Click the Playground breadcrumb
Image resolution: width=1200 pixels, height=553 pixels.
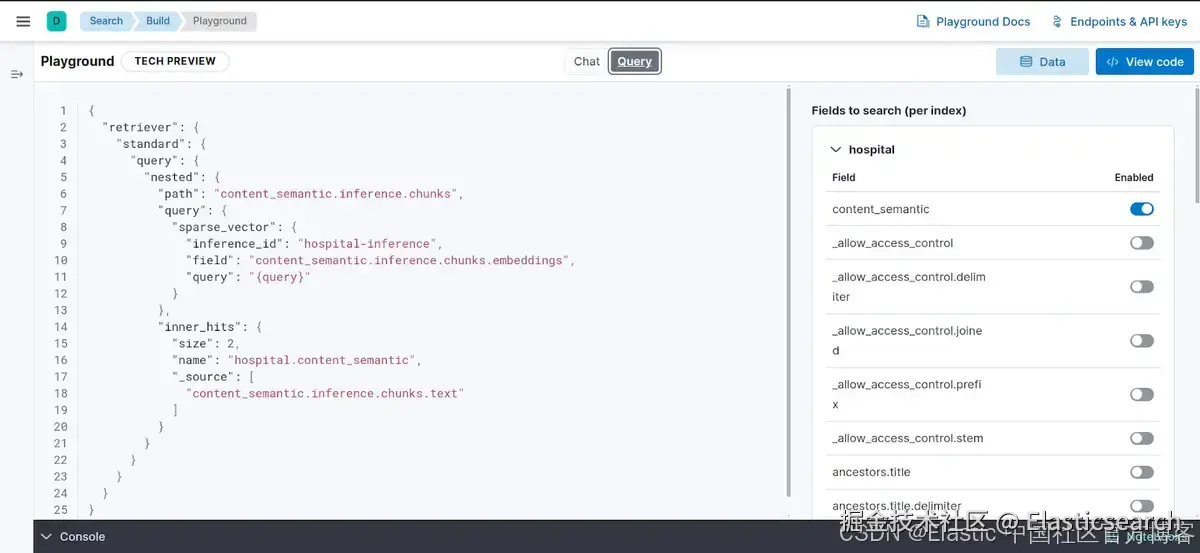220,21
